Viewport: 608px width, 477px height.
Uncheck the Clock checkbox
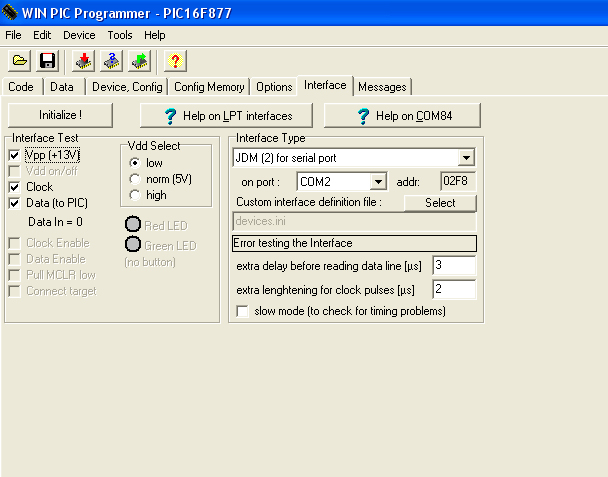point(14,187)
